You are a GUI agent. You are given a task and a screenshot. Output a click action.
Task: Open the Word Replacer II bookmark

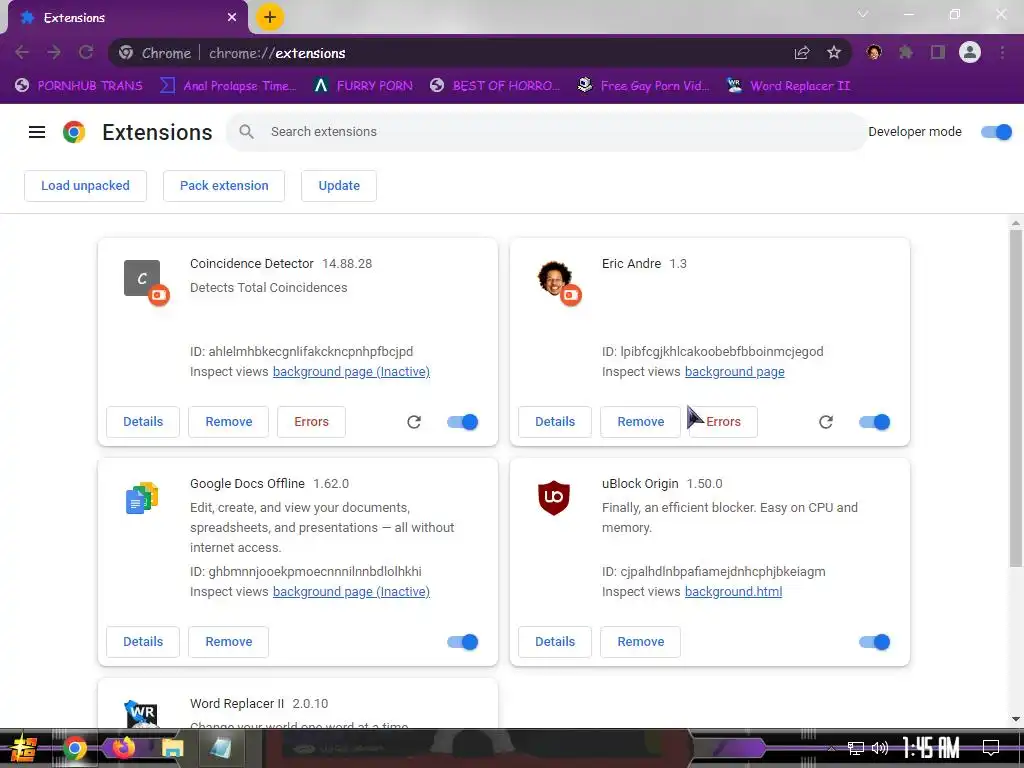[788, 86]
